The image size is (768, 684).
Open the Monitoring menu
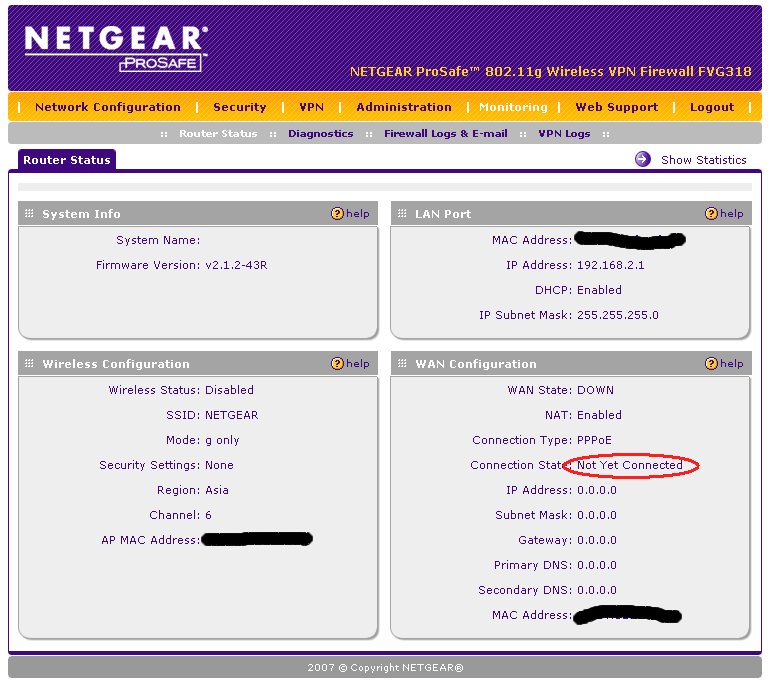tap(513, 107)
